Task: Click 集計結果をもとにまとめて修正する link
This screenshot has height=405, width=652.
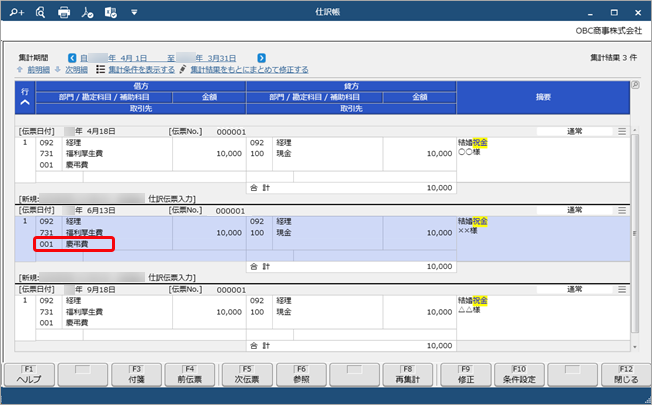Action: pos(249,69)
